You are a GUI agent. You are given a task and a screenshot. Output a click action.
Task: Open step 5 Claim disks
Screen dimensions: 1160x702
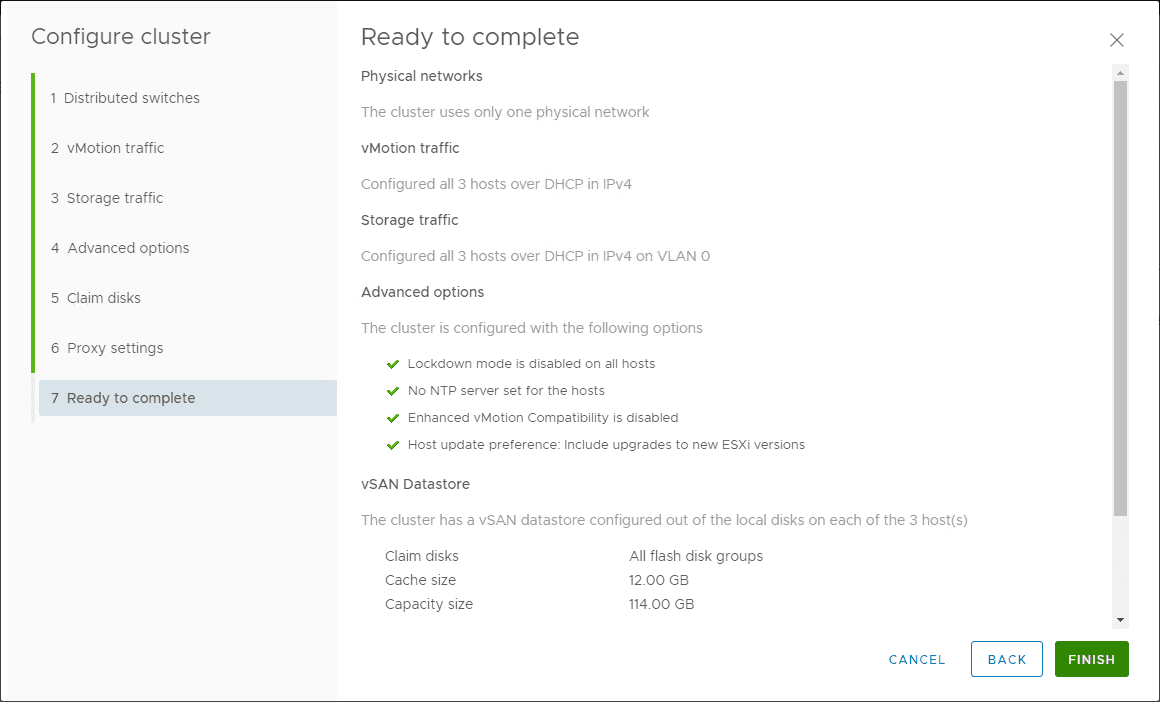[103, 298]
